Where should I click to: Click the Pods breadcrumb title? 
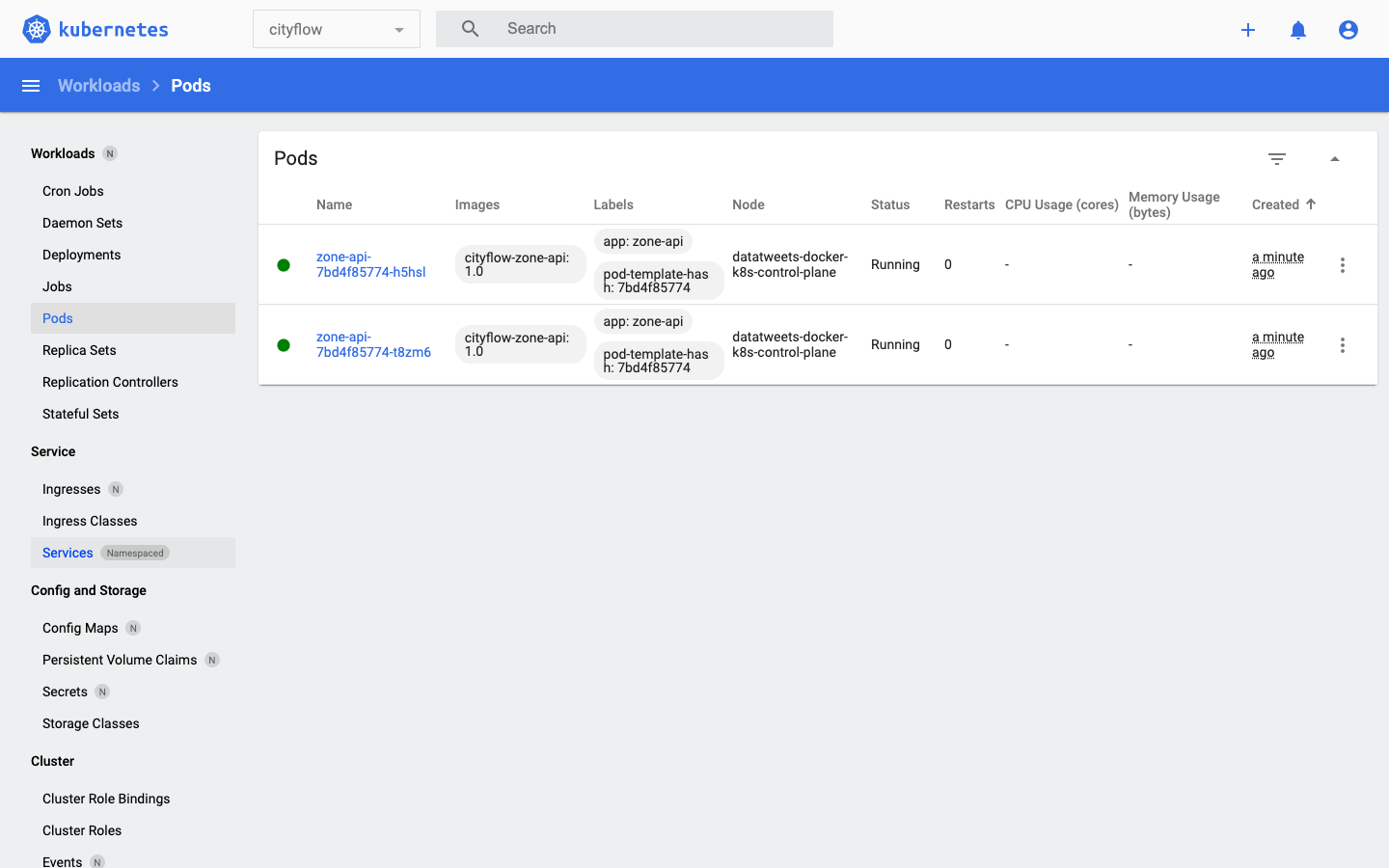[x=191, y=86]
